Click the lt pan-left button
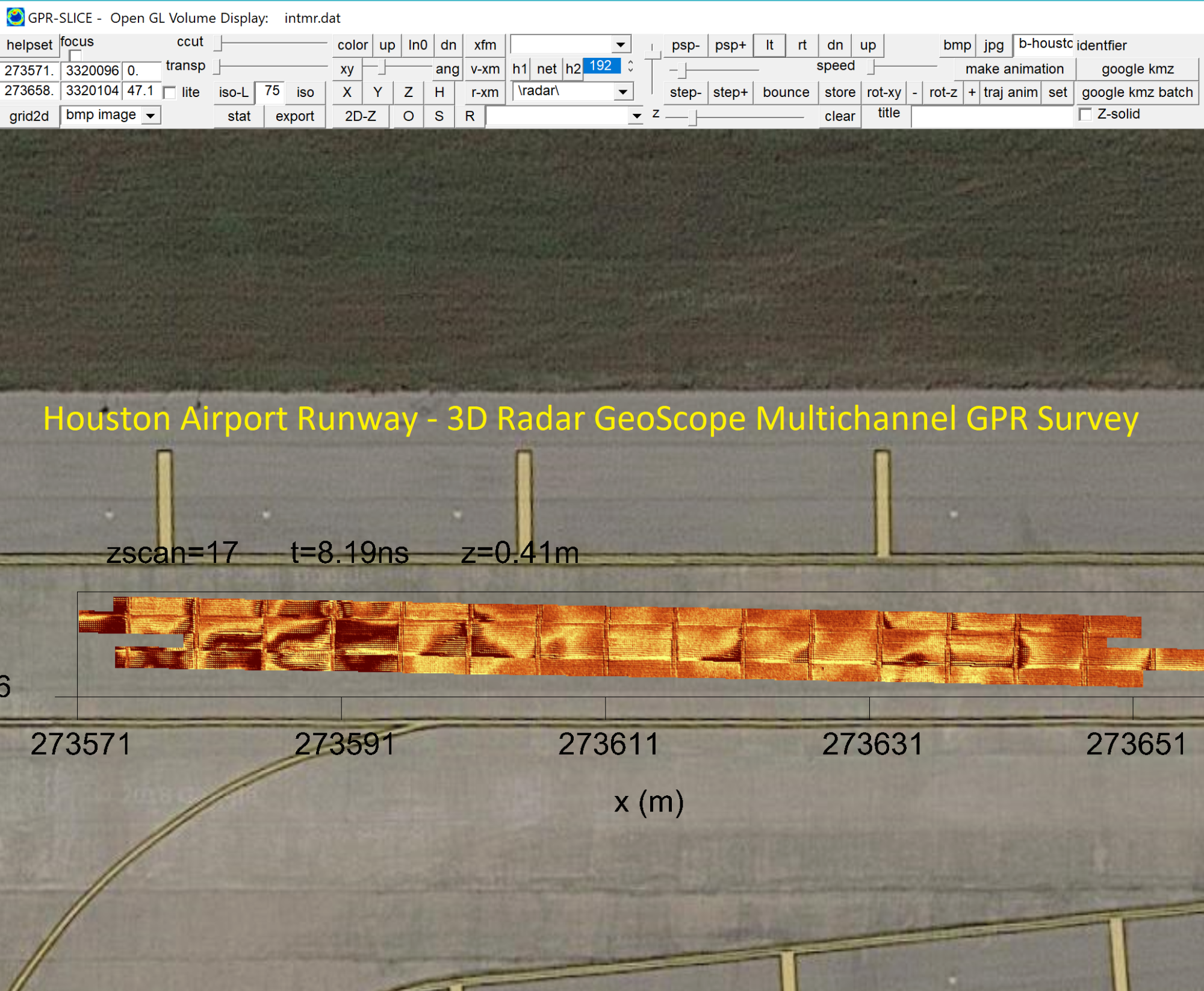The height and width of the screenshot is (991, 1204). pyautogui.click(x=769, y=45)
